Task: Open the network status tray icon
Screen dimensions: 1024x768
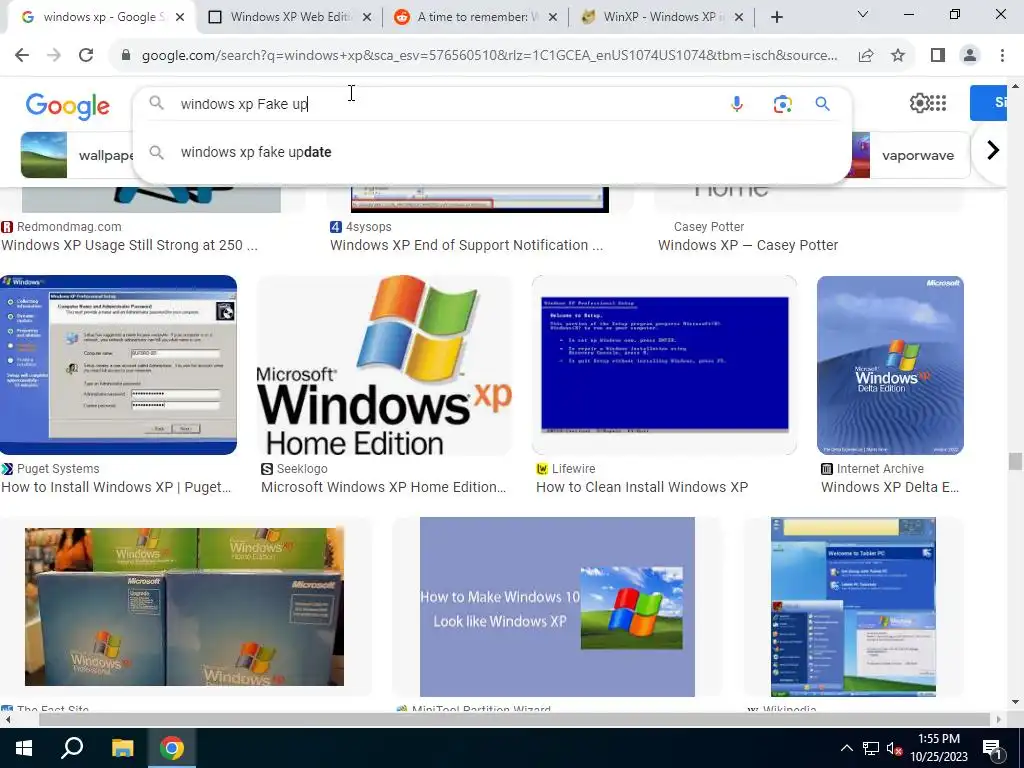Action: 871,748
